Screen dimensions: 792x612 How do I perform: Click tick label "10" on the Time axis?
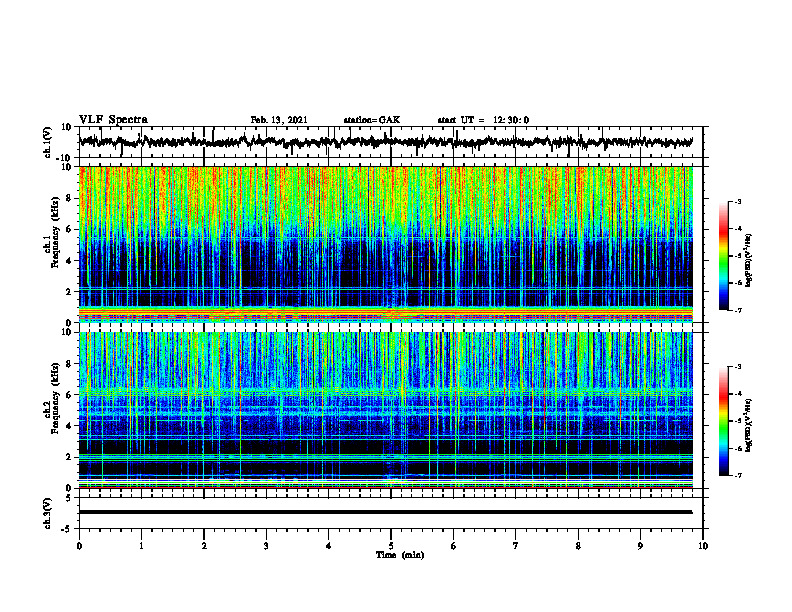click(x=703, y=546)
